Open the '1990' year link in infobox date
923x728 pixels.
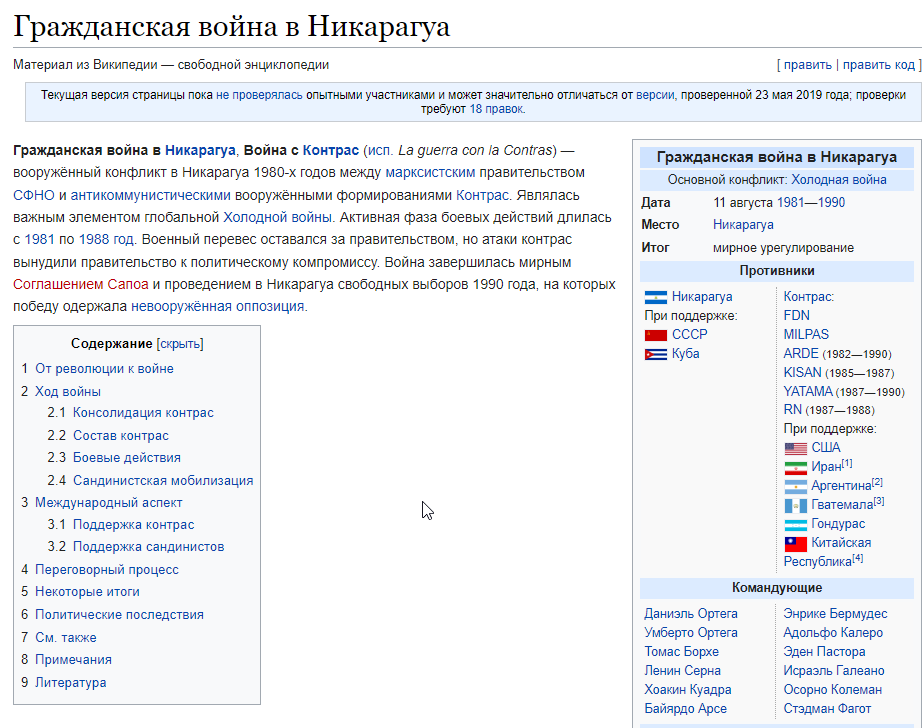point(832,203)
